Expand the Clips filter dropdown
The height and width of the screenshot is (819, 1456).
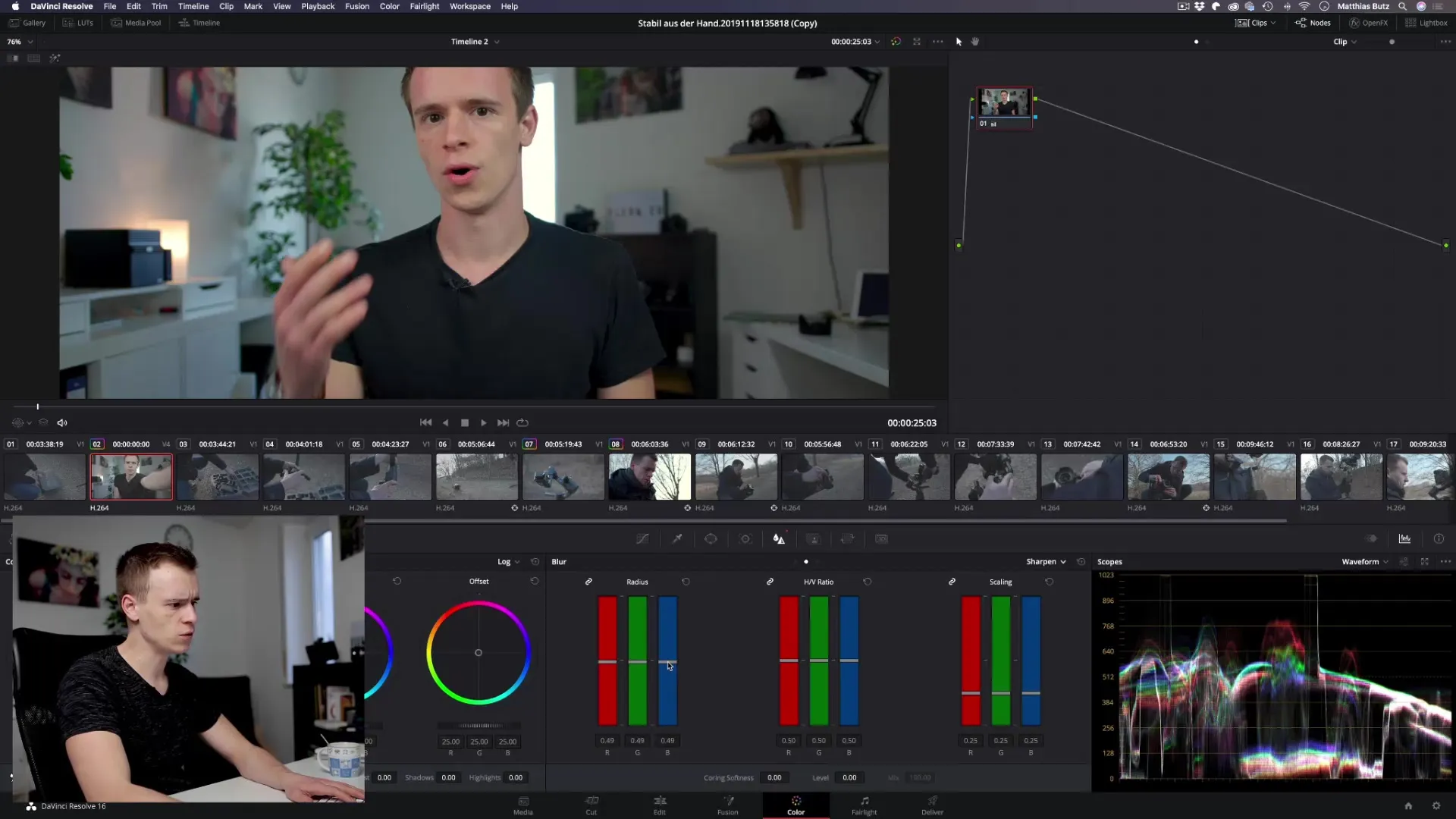pos(1256,23)
